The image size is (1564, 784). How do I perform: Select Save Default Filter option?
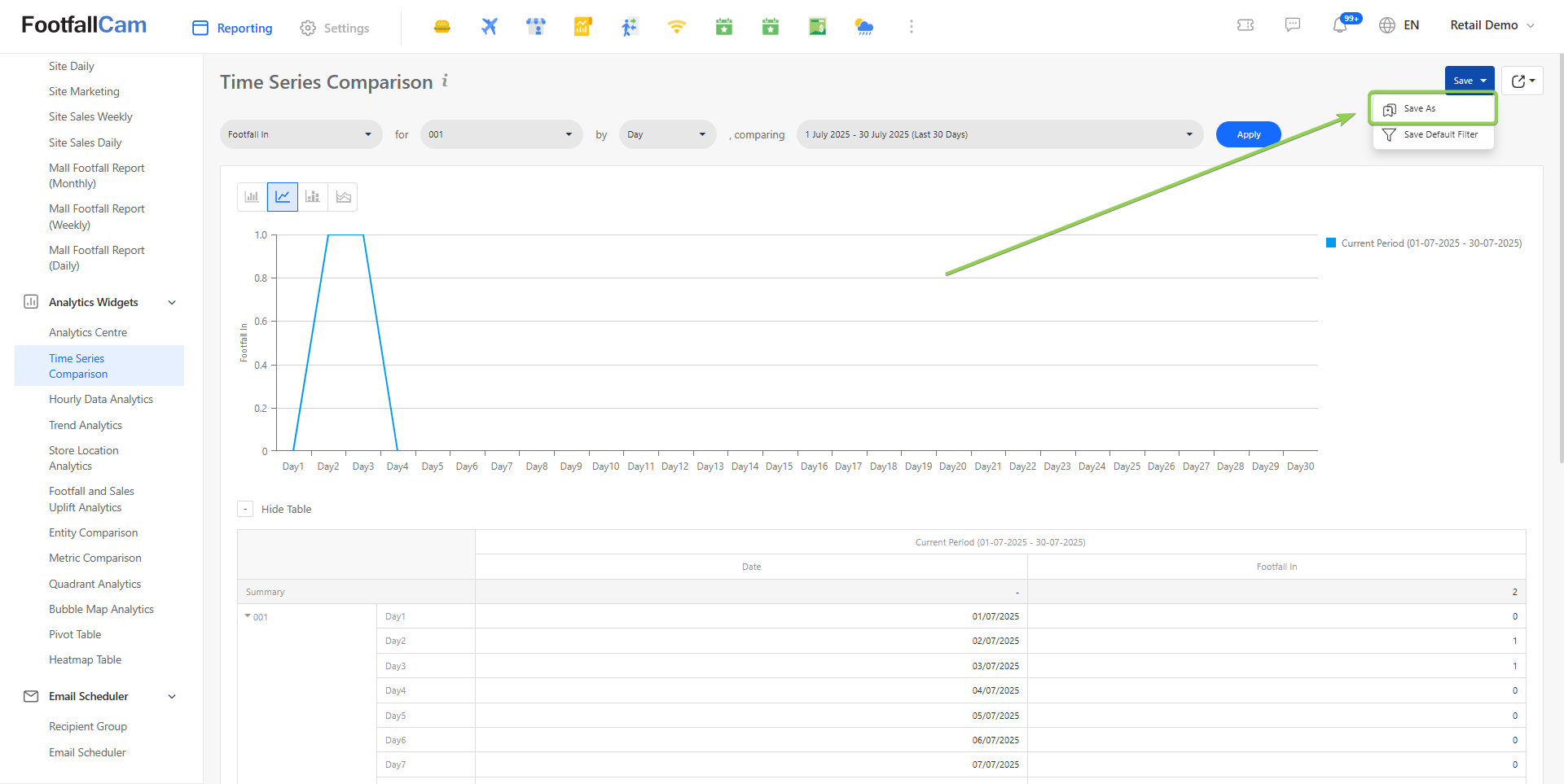click(x=1439, y=135)
